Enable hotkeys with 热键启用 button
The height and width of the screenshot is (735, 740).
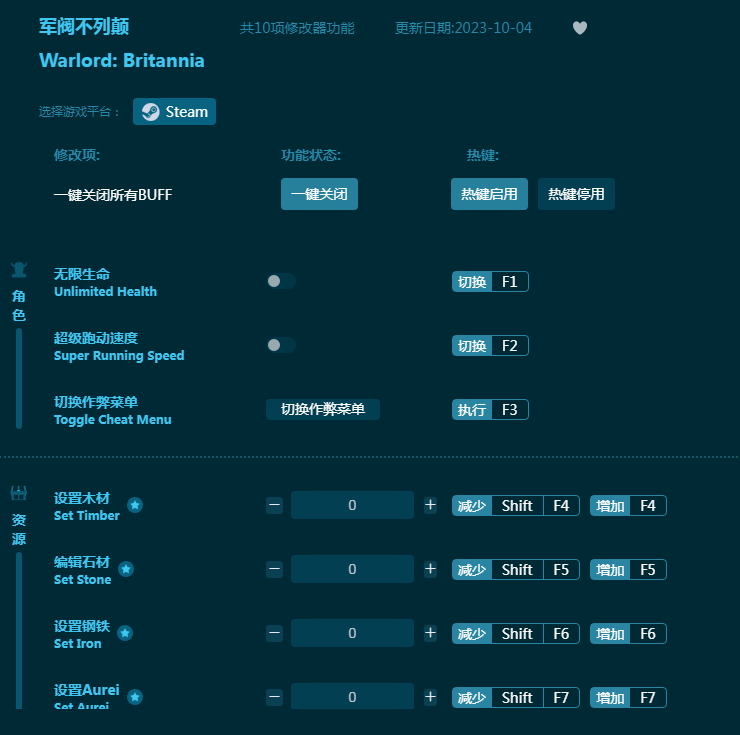point(489,194)
